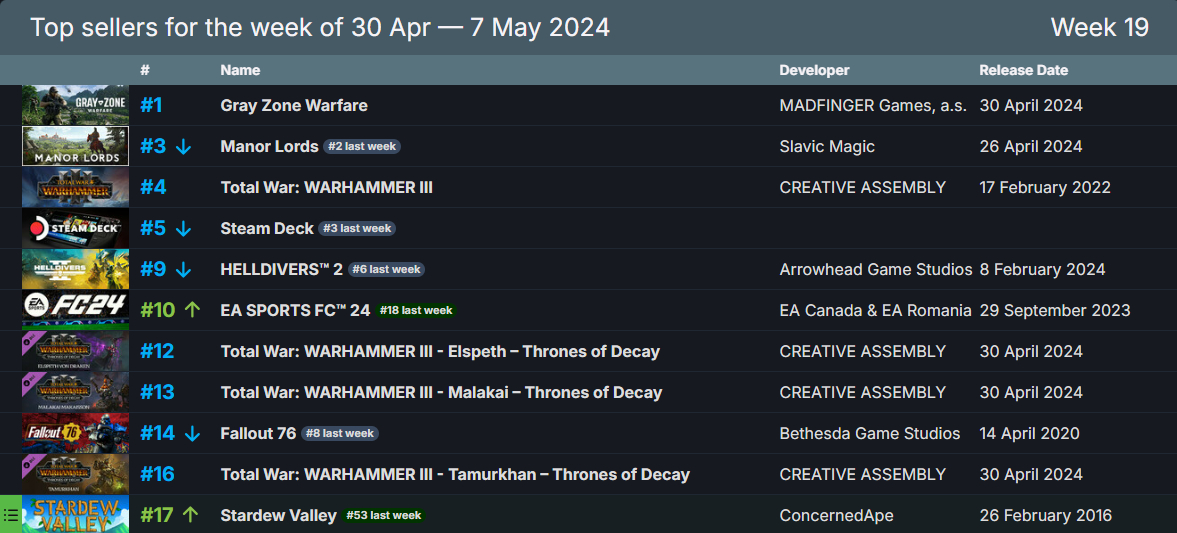The height and width of the screenshot is (533, 1177).
Task: Click the Tamurkhan Thrones of Decay thumbnail
Action: (75, 473)
